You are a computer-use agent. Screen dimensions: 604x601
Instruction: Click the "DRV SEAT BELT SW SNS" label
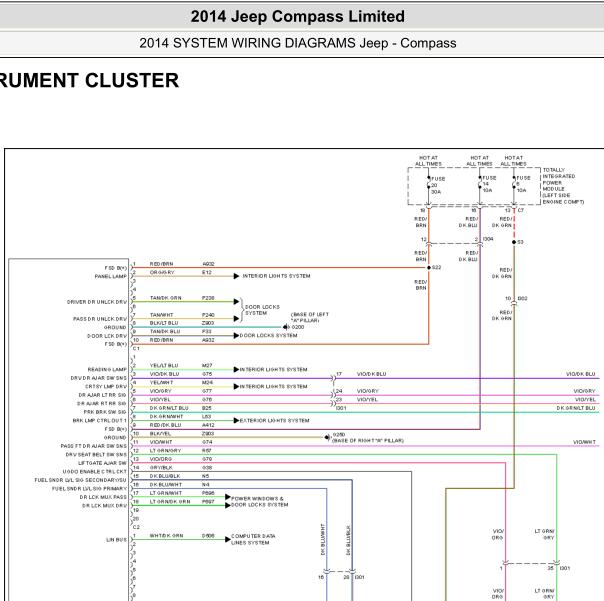pos(96,454)
